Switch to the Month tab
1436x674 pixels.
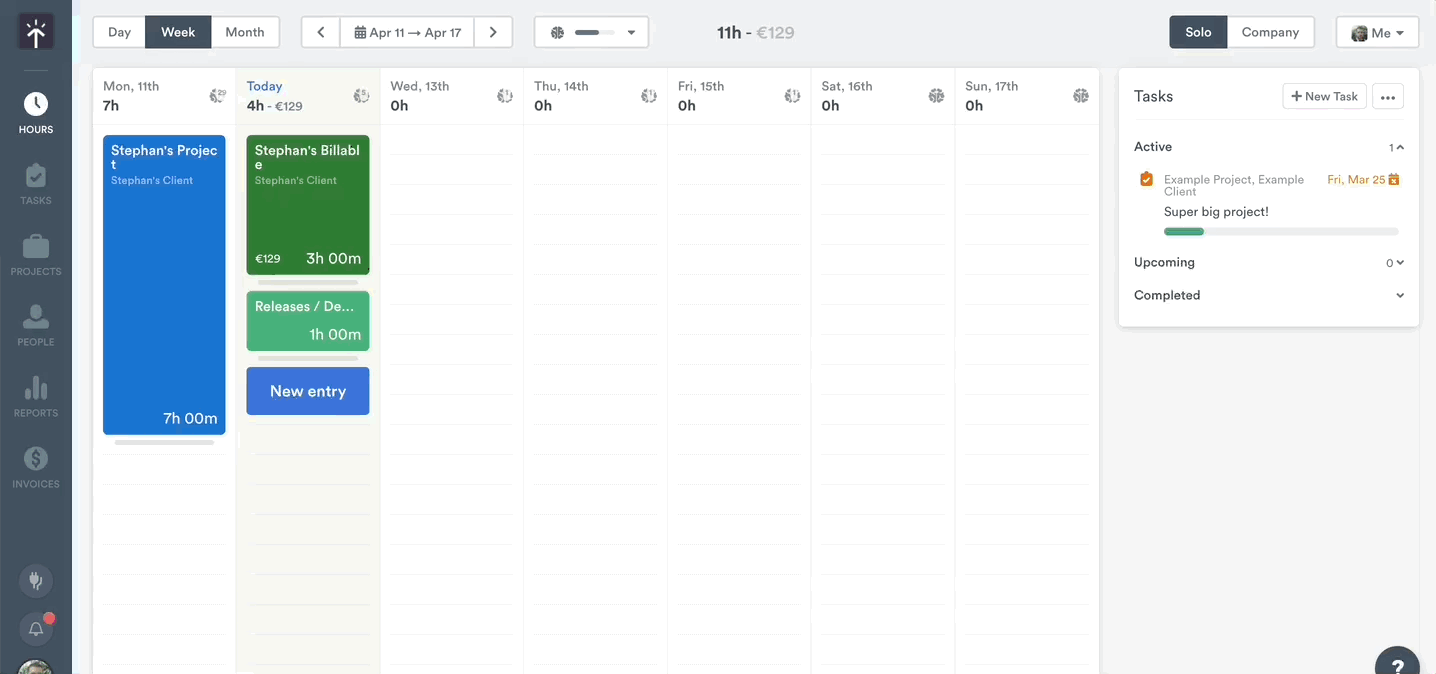[x=245, y=31]
